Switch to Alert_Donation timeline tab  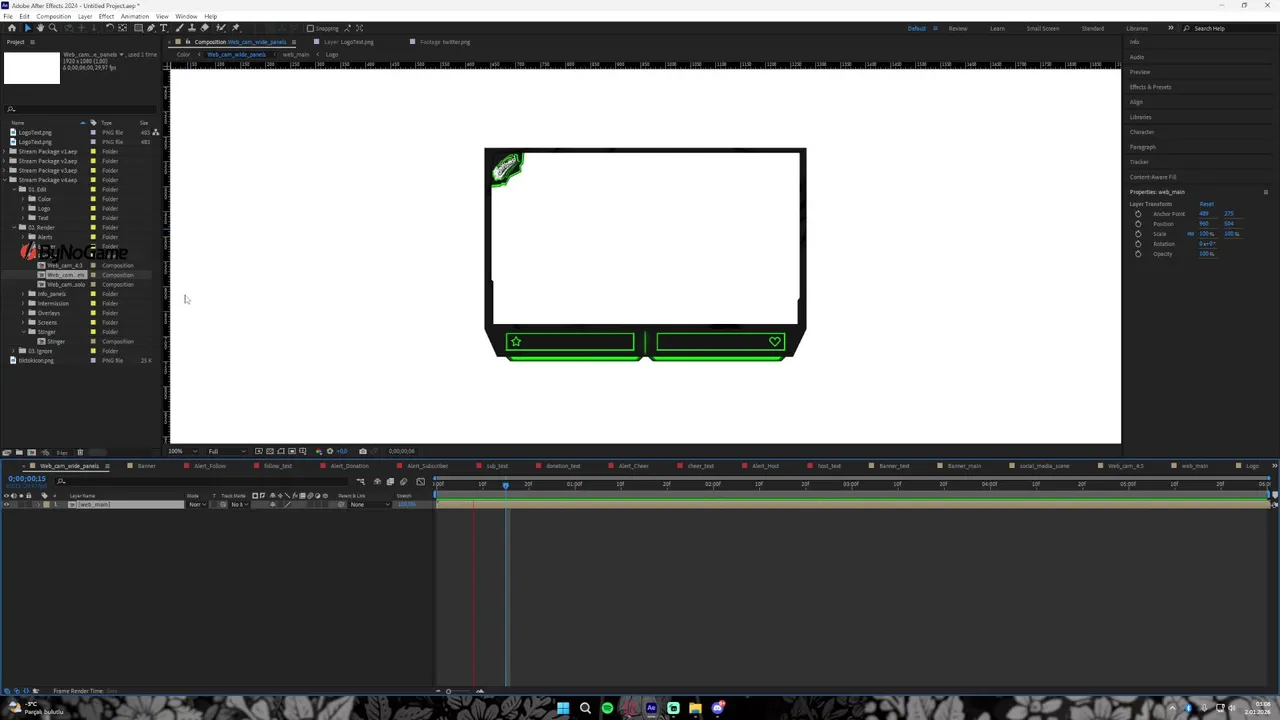point(349,466)
